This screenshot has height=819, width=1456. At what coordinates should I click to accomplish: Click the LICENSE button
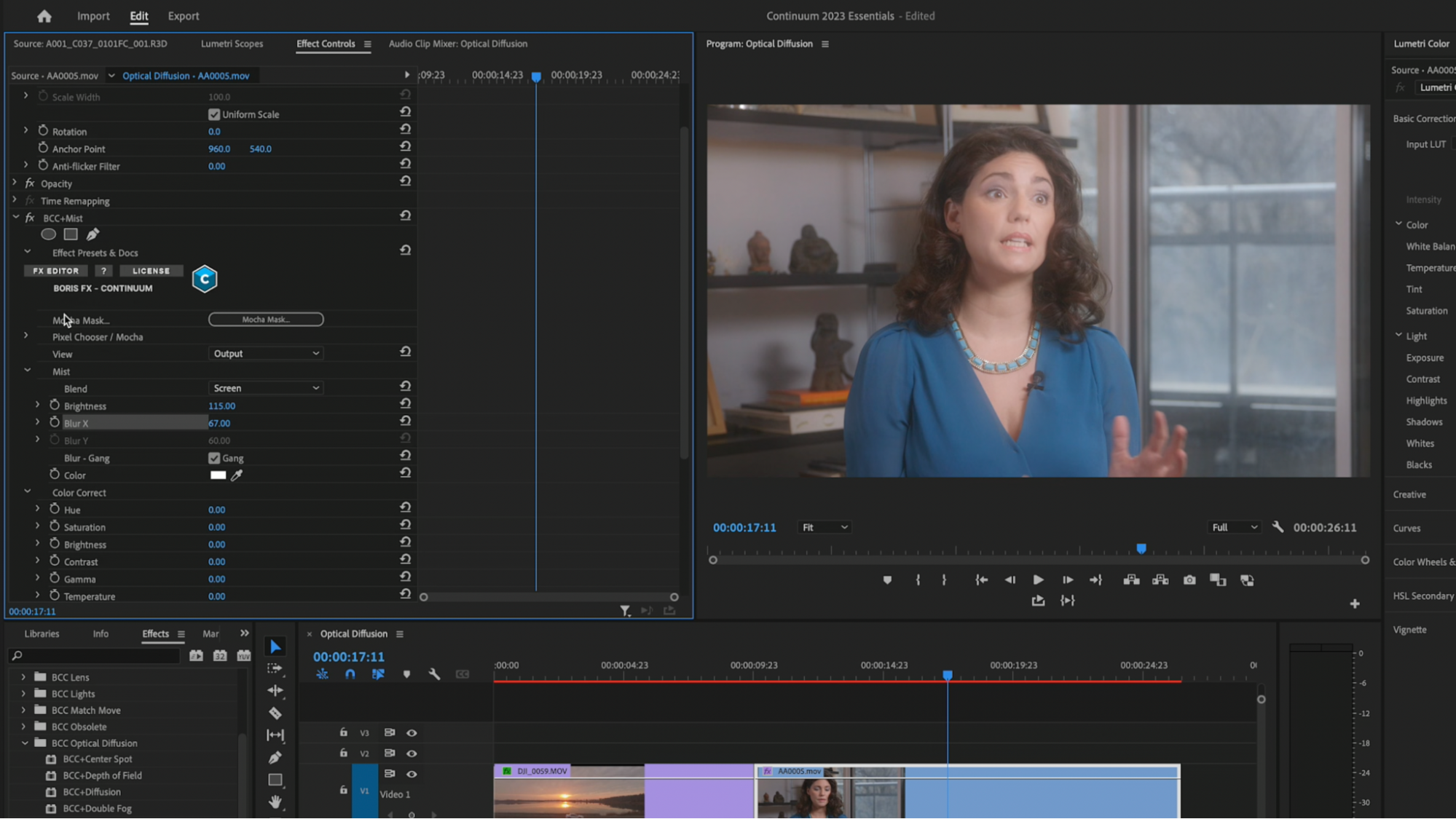pyautogui.click(x=151, y=271)
